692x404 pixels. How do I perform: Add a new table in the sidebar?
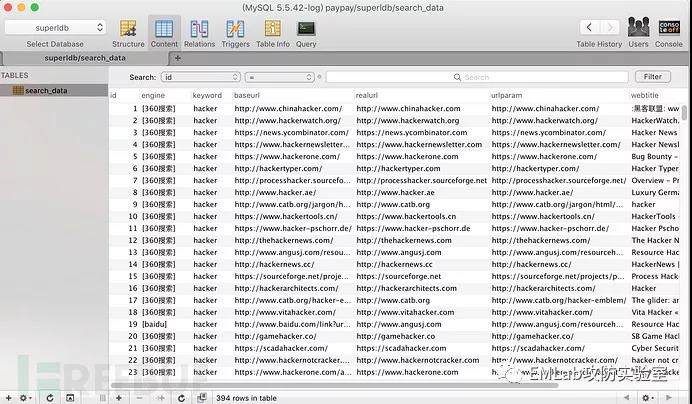point(8,398)
